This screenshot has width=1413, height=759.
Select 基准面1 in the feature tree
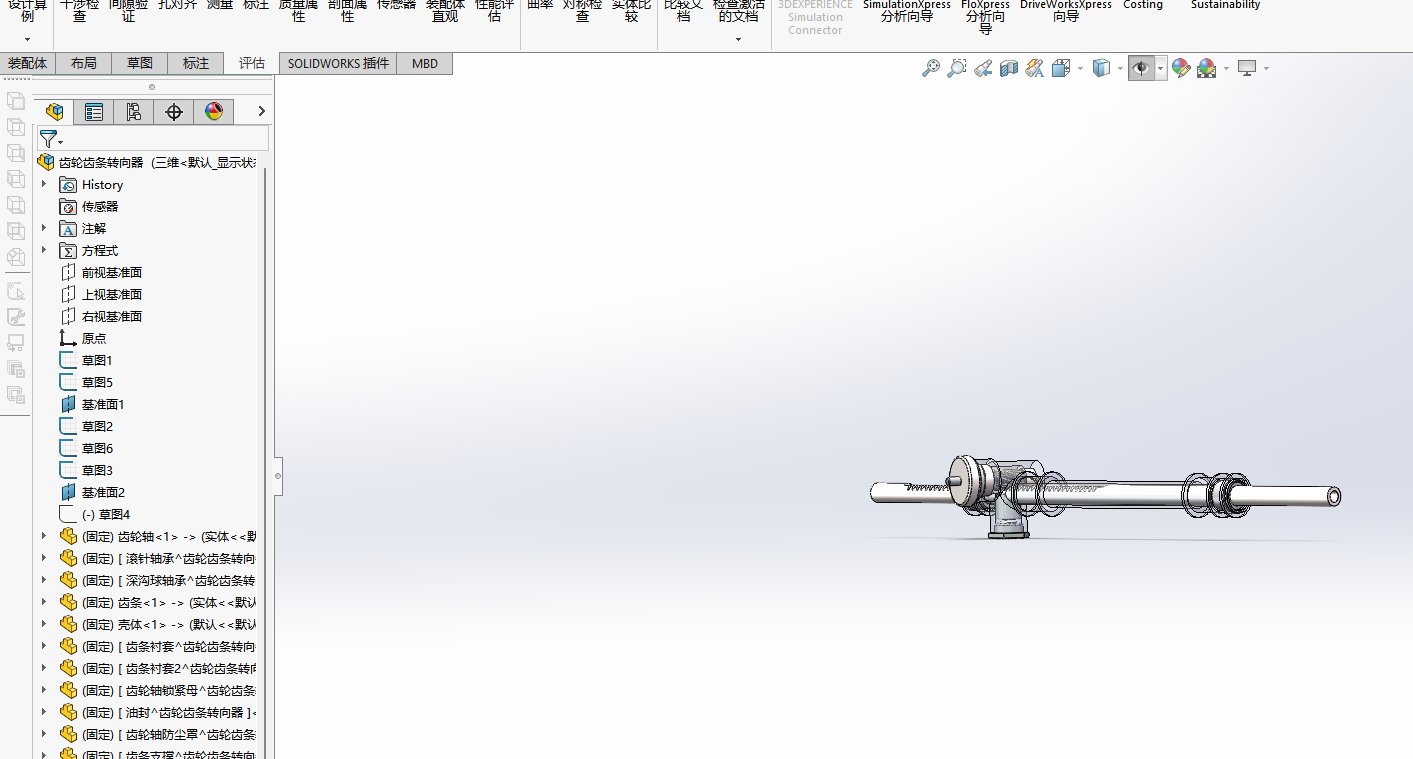tap(102, 404)
